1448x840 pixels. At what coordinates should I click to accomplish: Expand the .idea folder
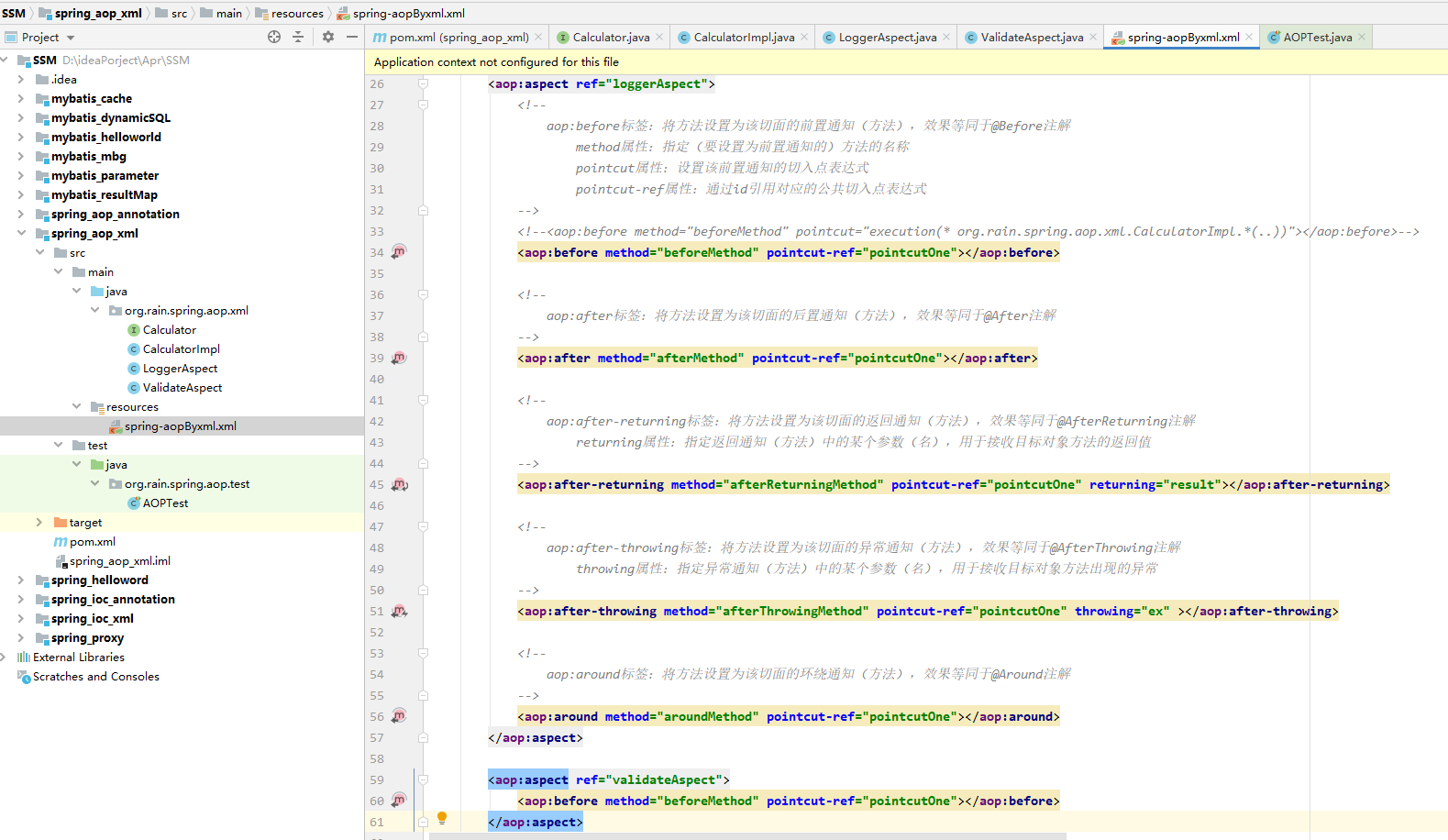pyautogui.click(x=21, y=80)
